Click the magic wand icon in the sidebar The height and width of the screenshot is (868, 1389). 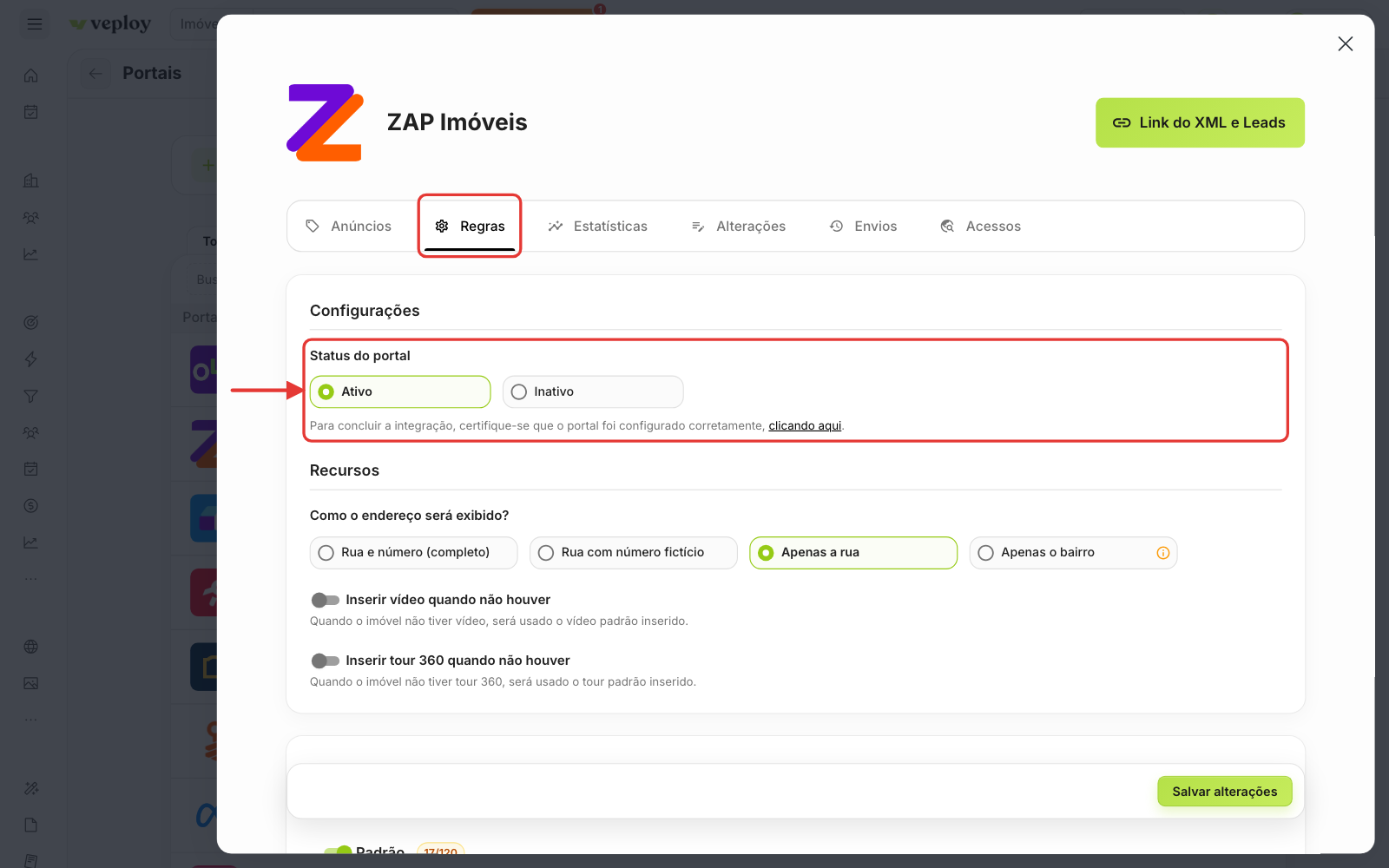click(x=31, y=788)
